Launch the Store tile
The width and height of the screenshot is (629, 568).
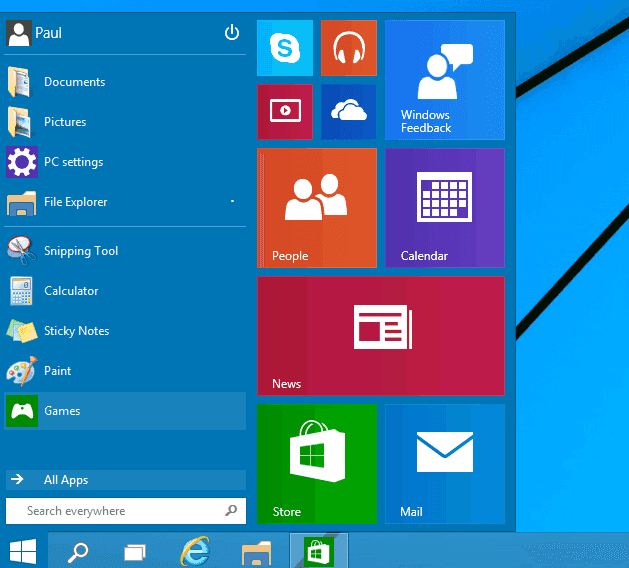tap(317, 464)
